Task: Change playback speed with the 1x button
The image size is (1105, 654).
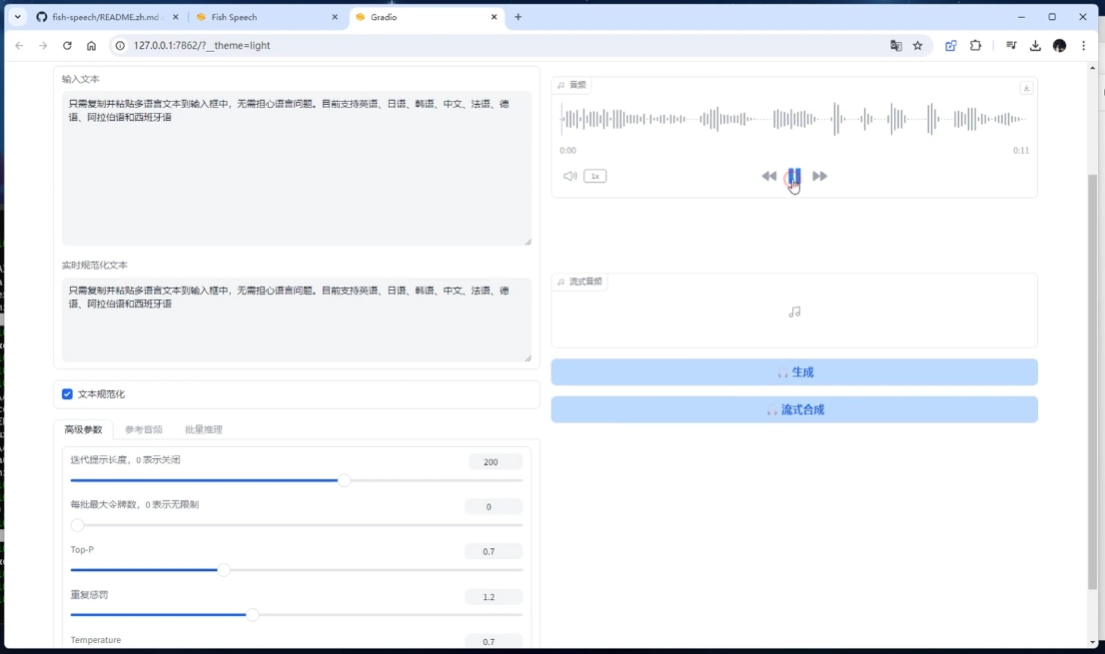Action: pyautogui.click(x=595, y=176)
